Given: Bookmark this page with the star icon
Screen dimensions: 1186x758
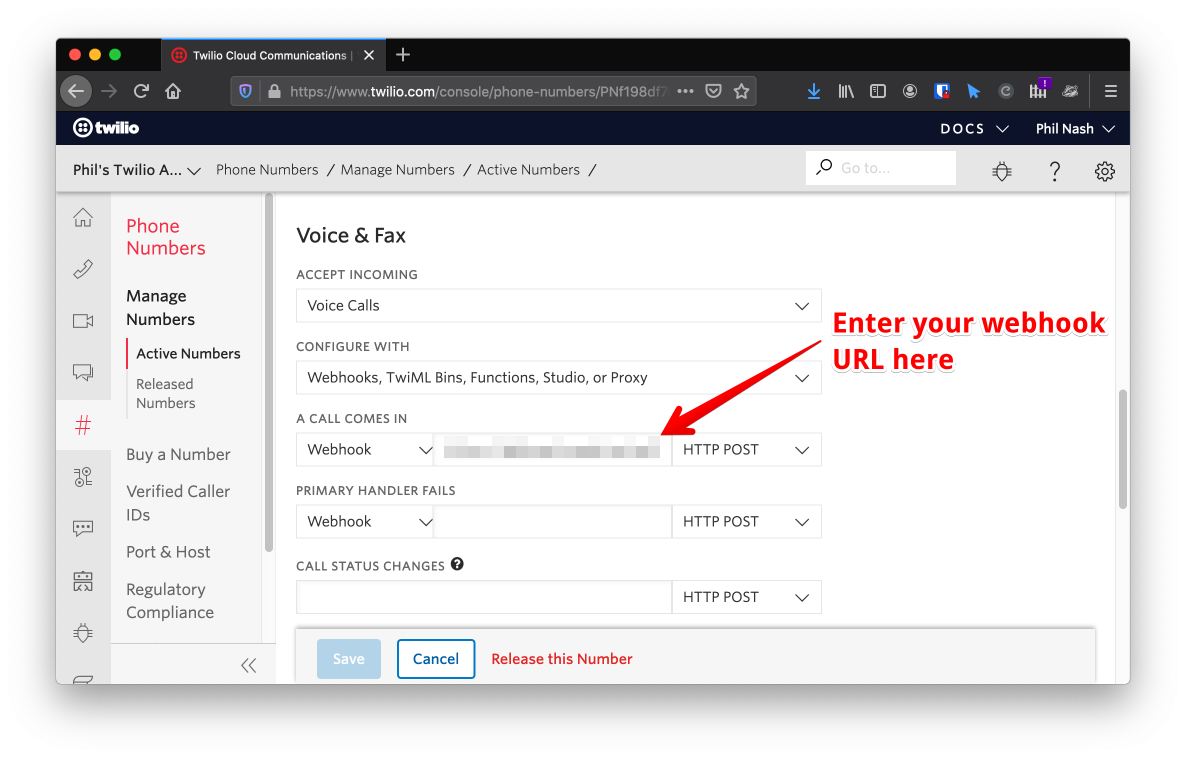Looking at the screenshot, I should pyautogui.click(x=741, y=92).
